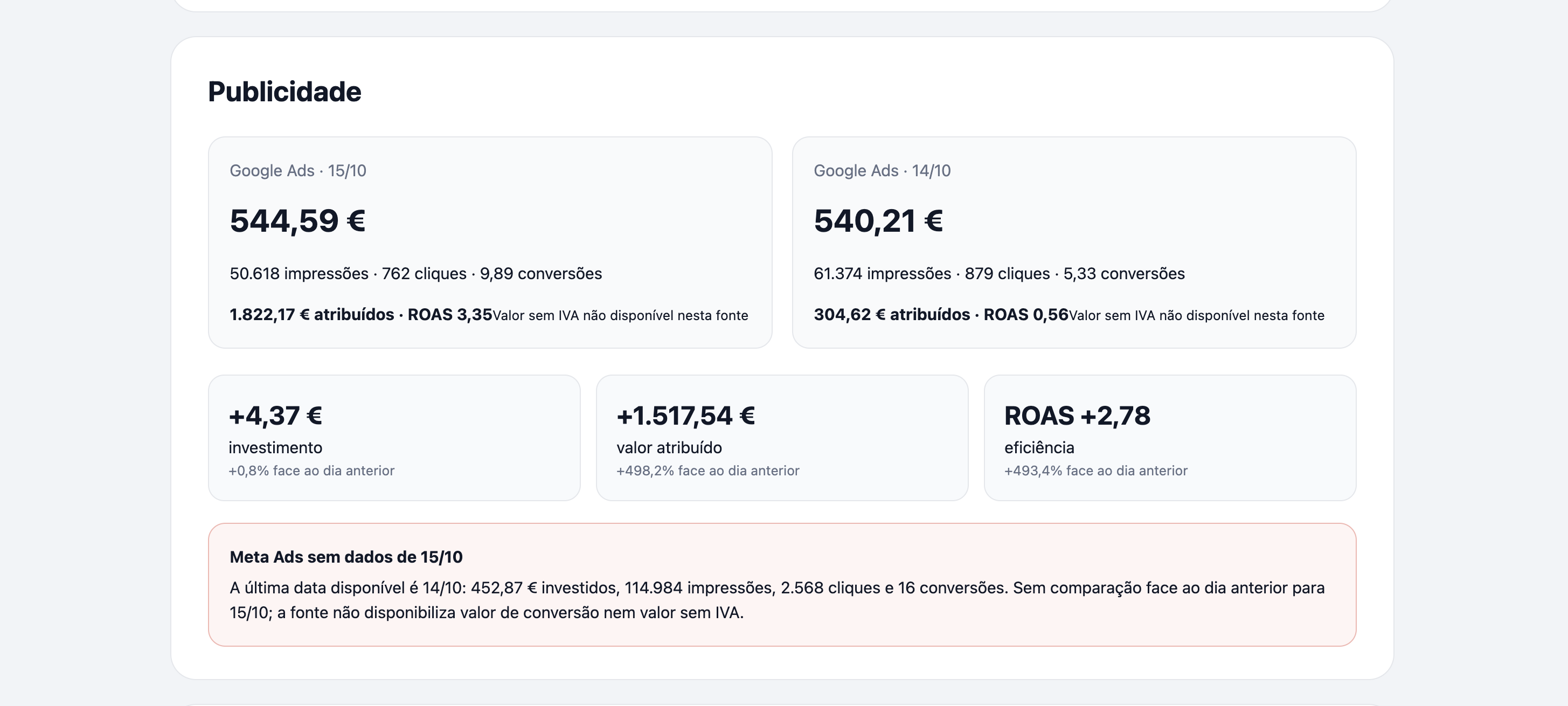
Task: Select the ROAS 3,35 attributed text
Action: 360,315
